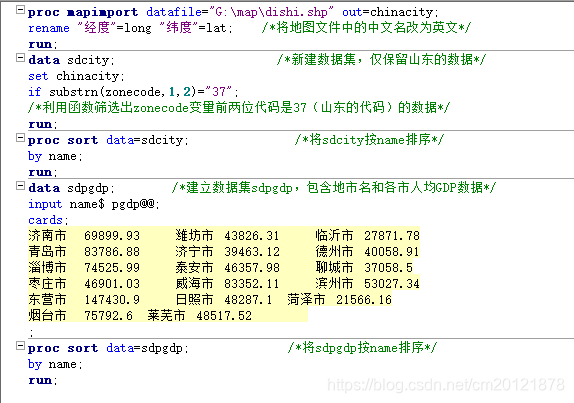Screen dimensions: 574x403
Task: Click the 'cards;' statement
Action: 48,220
